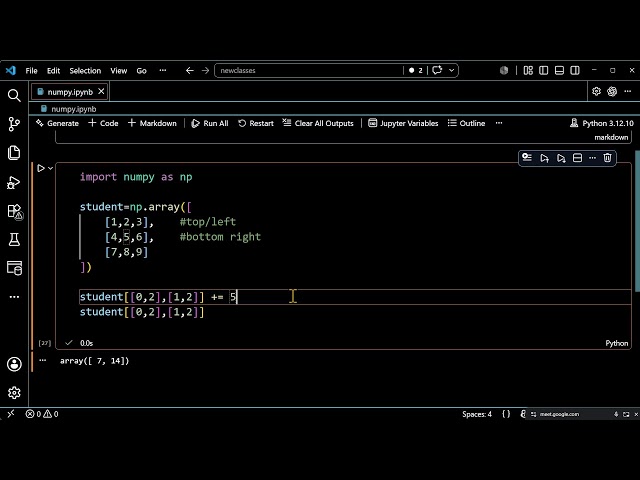This screenshot has height=480, width=640.
Task: Open the Testing flask view
Action: (x=14, y=240)
